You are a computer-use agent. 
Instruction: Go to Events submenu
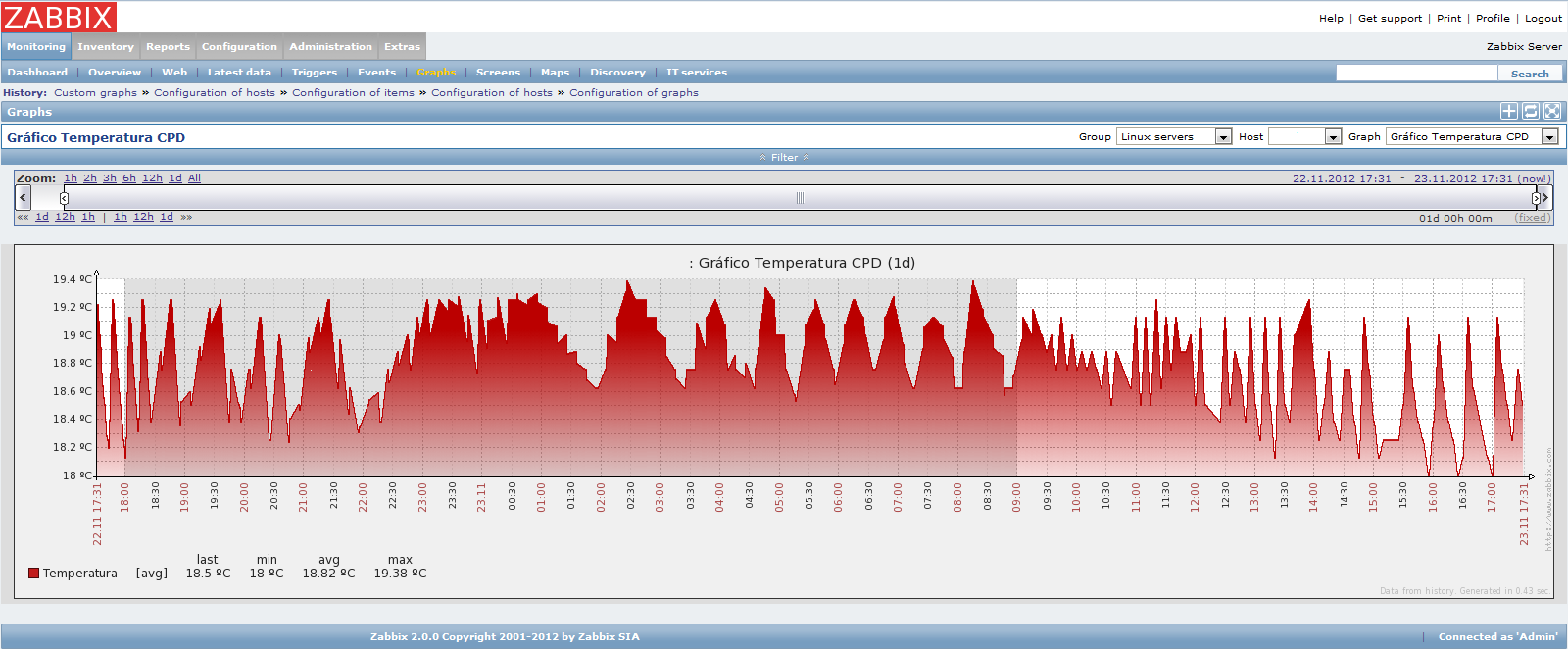click(377, 73)
